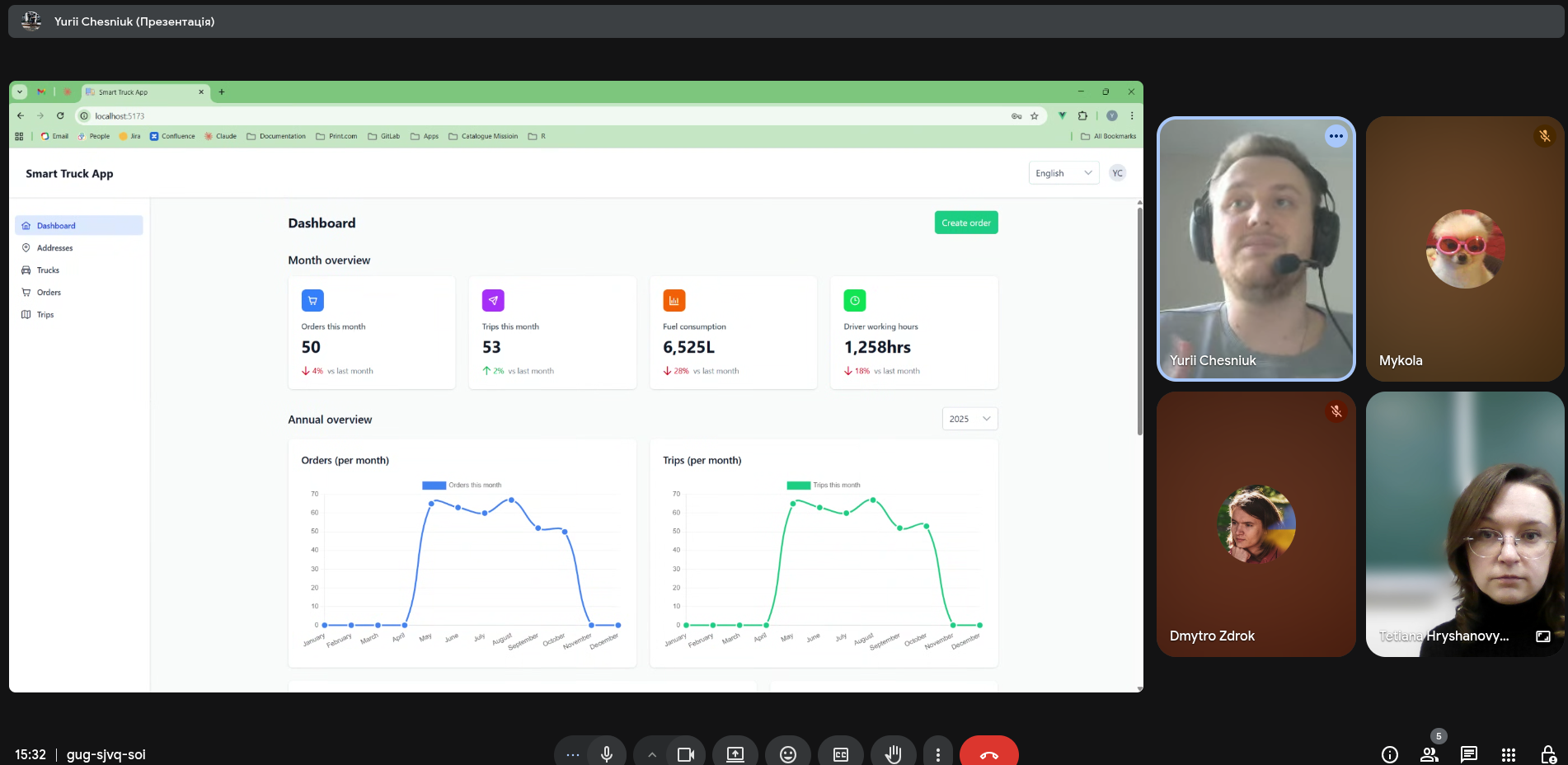Viewport: 1568px width, 765px height.
Task: Open Trucks in the sidebar
Action: pyautogui.click(x=48, y=270)
